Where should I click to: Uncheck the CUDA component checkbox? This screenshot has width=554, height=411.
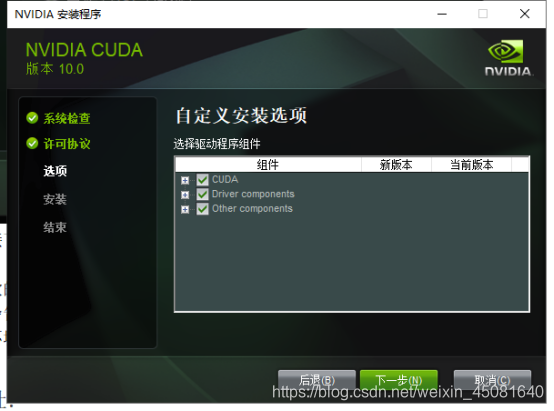(x=202, y=180)
